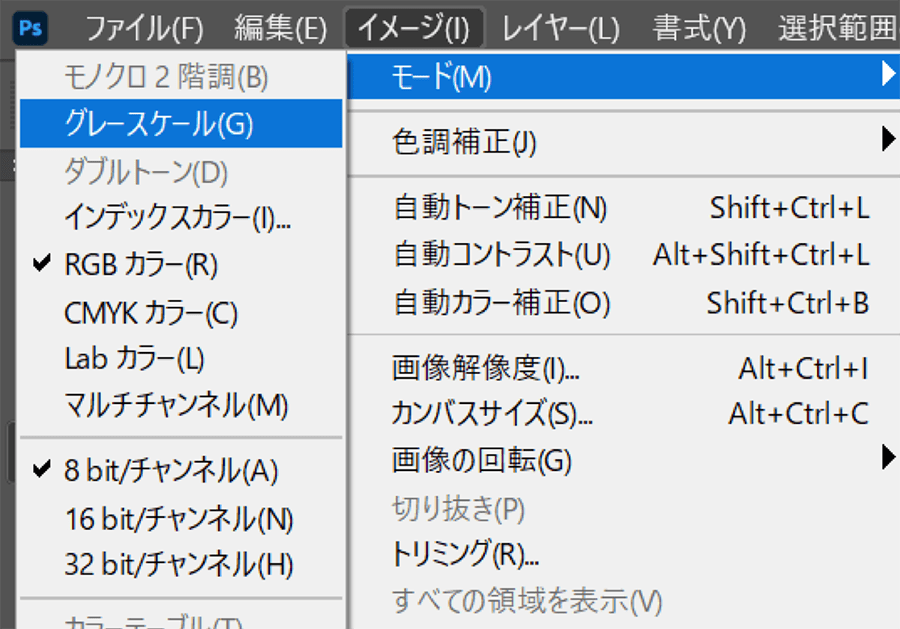The image size is (900, 629).
Task: Open 画像解像度(I)... dialog
Action: pyautogui.click(x=486, y=369)
